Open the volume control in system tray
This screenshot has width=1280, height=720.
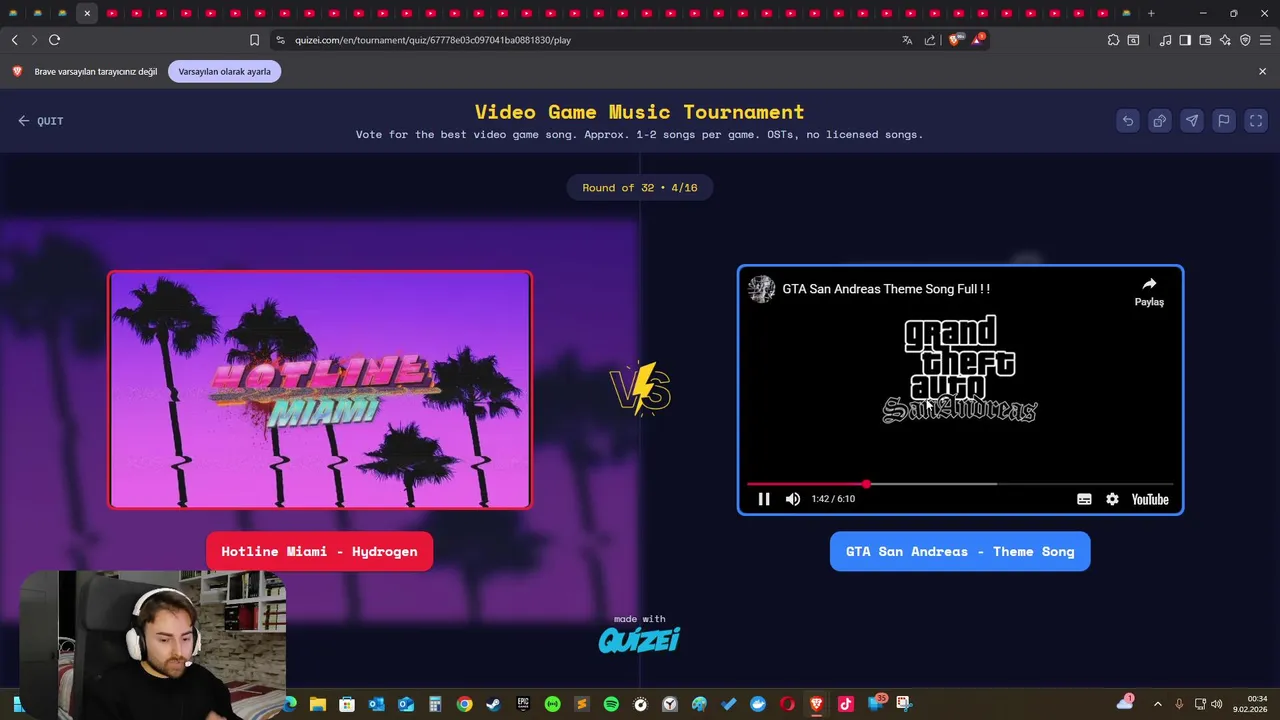(1216, 704)
